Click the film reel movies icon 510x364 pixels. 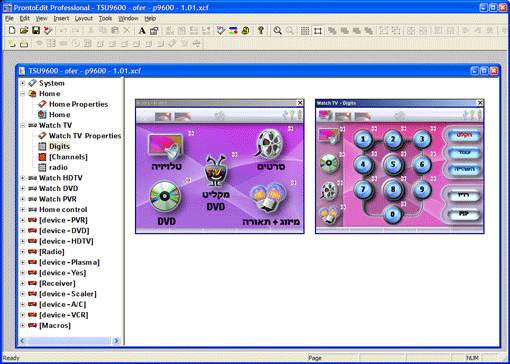[x=269, y=144]
